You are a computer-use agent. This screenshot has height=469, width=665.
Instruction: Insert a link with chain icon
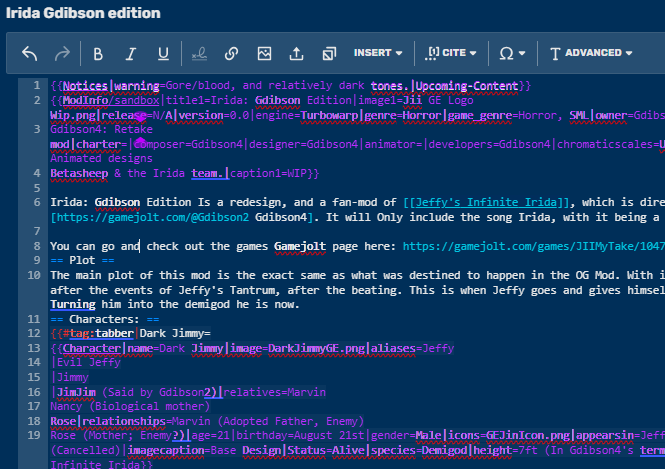pos(232,53)
